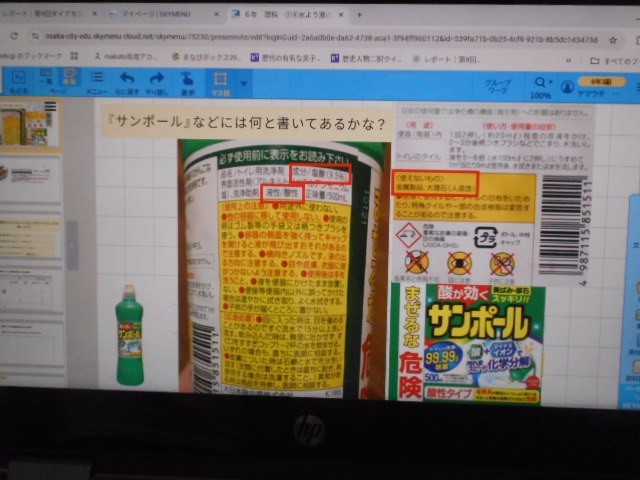Open the まなびポックス bookmark
The image size is (640, 480).
pos(205,57)
